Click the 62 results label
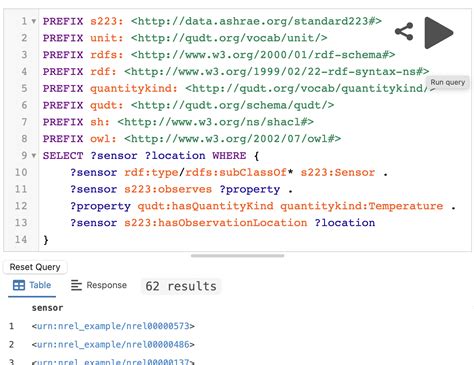474x365 pixels. click(181, 286)
